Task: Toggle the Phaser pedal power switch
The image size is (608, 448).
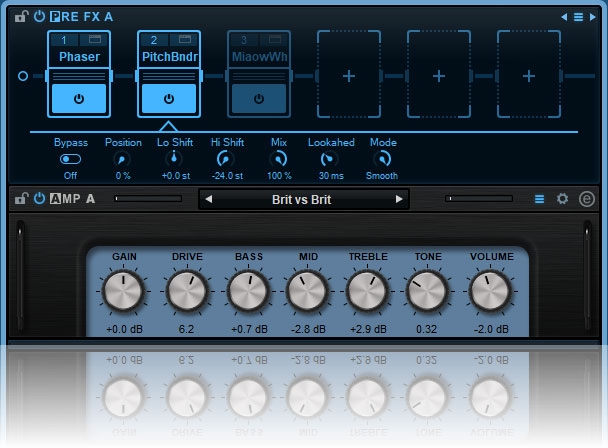Action: coord(78,99)
